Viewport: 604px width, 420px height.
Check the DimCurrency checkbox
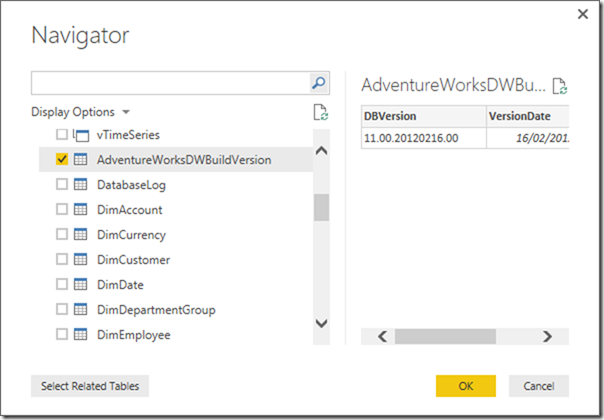(62, 234)
